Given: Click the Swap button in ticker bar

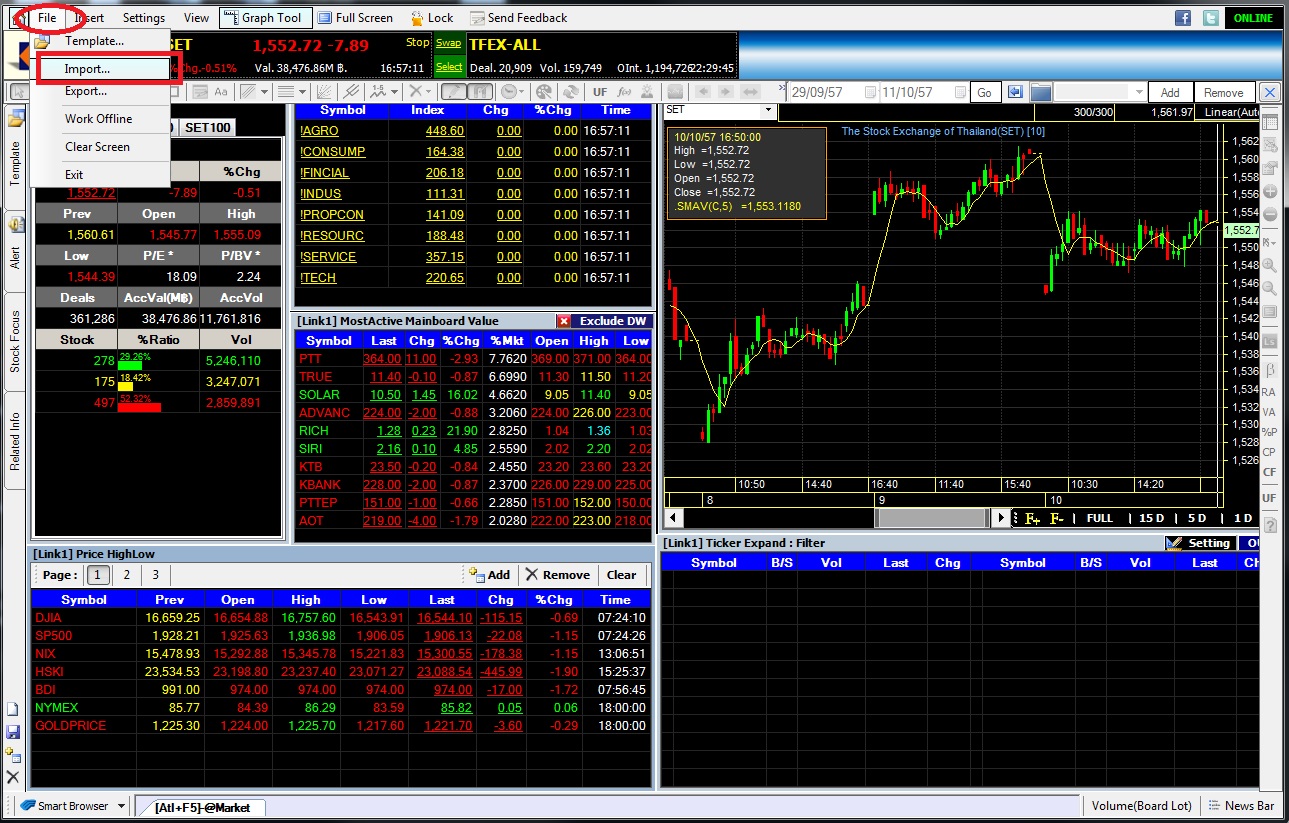Looking at the screenshot, I should [x=449, y=43].
